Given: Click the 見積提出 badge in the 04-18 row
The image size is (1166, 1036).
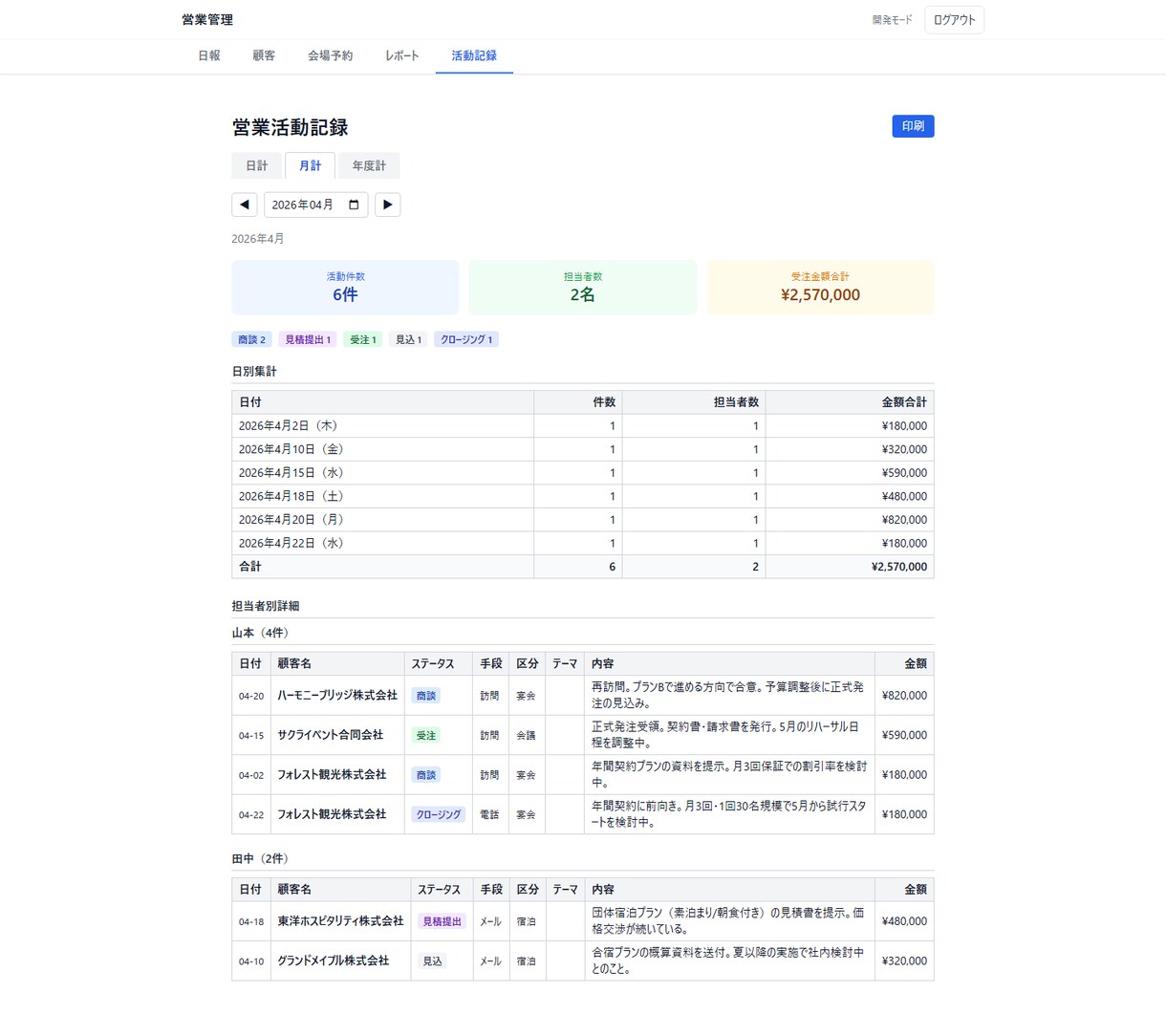Looking at the screenshot, I should coord(442,921).
